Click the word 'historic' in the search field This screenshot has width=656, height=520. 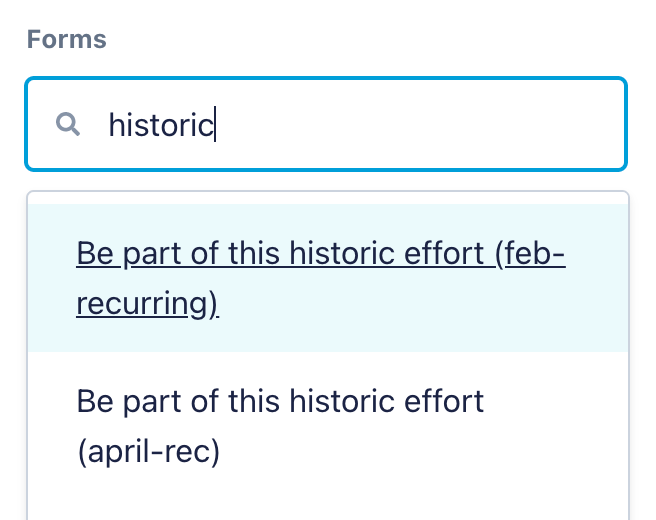[x=160, y=125]
